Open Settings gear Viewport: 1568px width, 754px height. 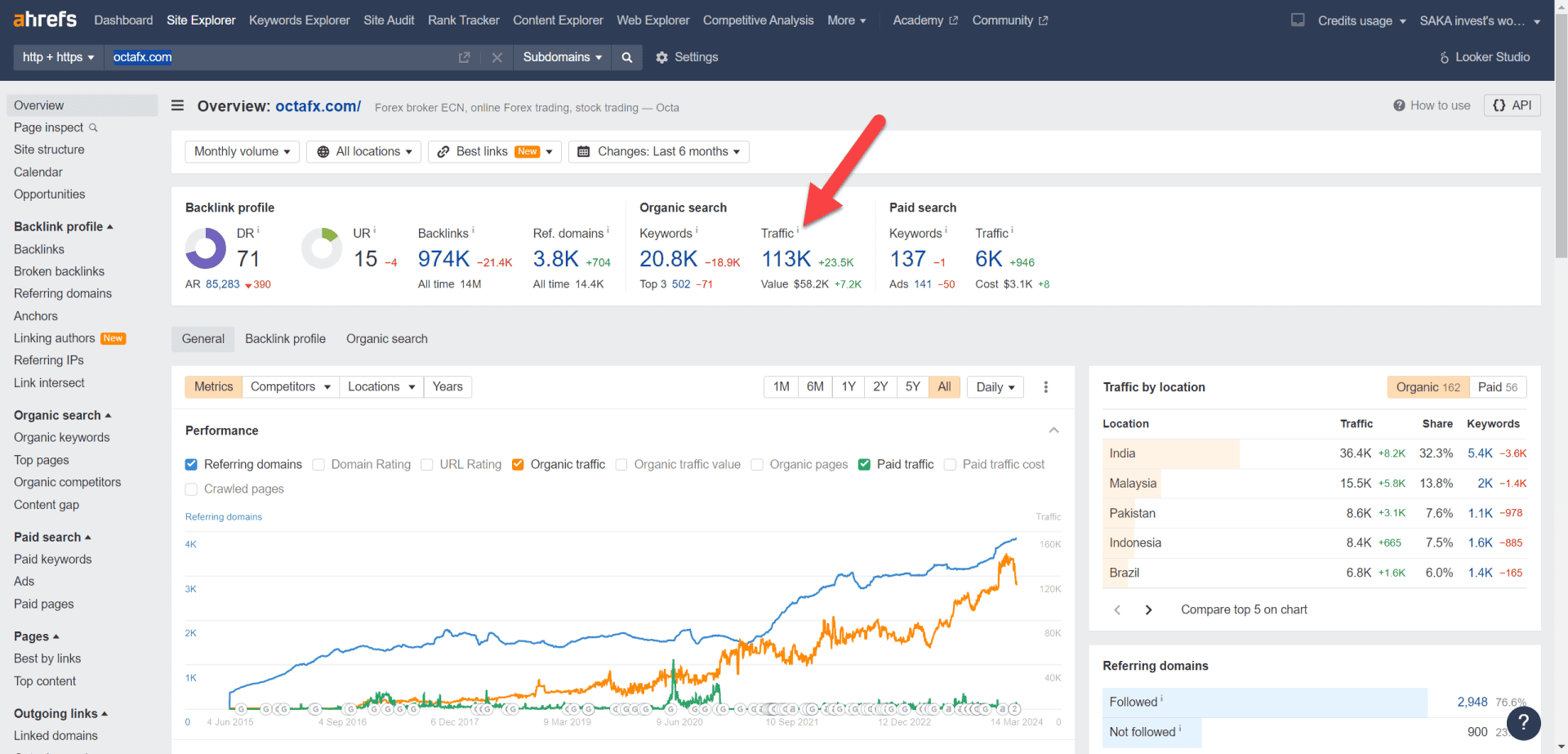click(x=687, y=57)
